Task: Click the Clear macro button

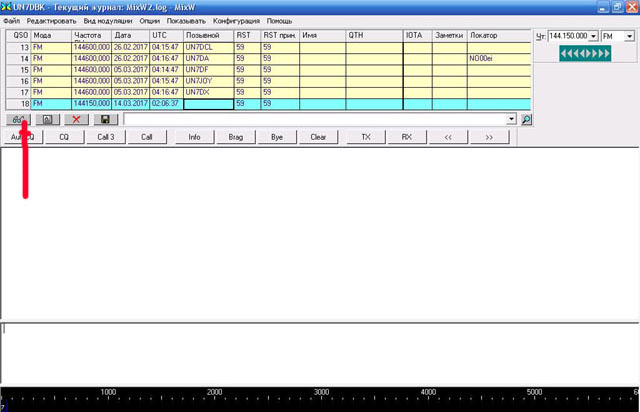Action: click(318, 137)
